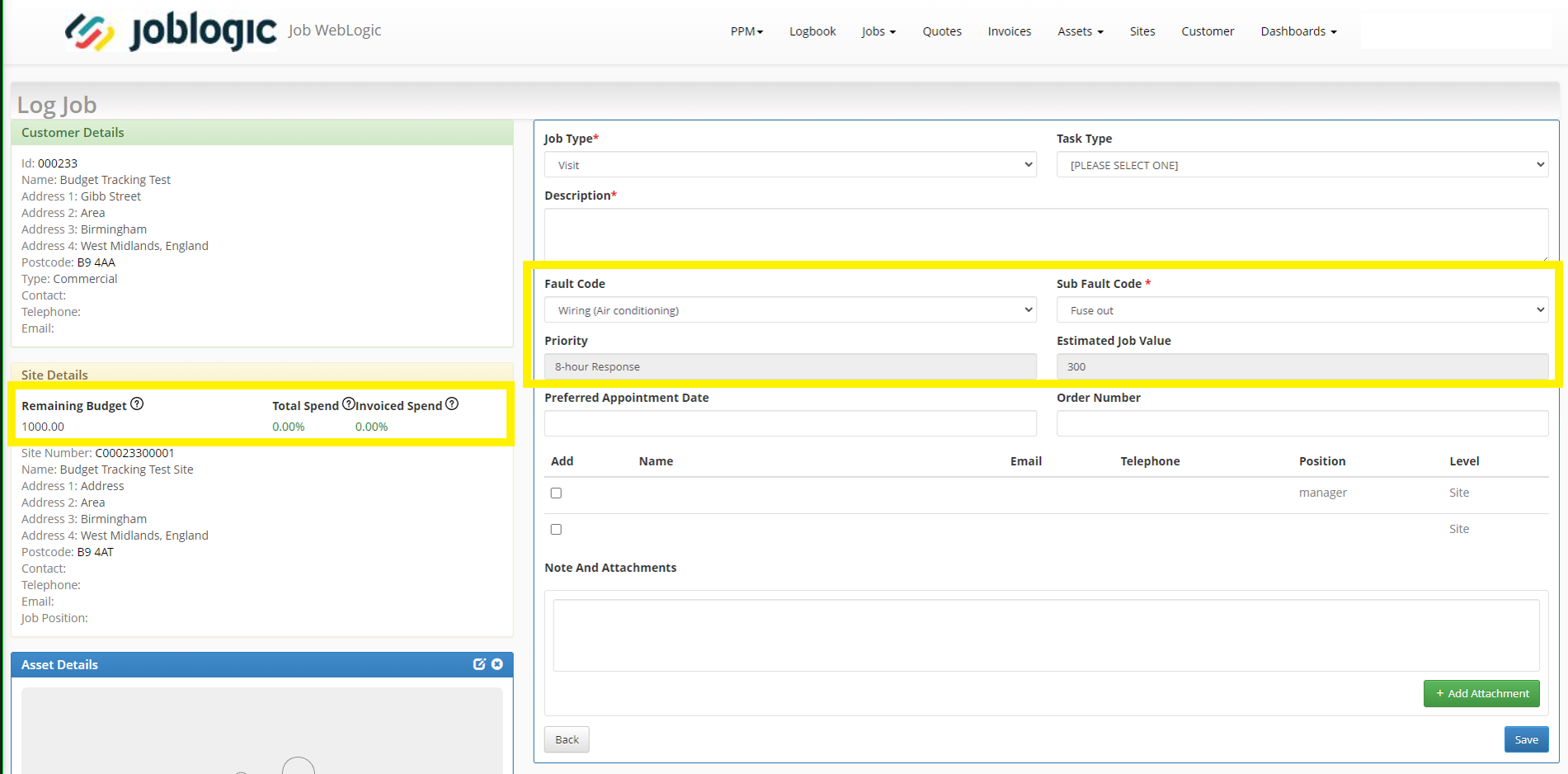
Task: Click the Level column header
Action: tap(1464, 461)
